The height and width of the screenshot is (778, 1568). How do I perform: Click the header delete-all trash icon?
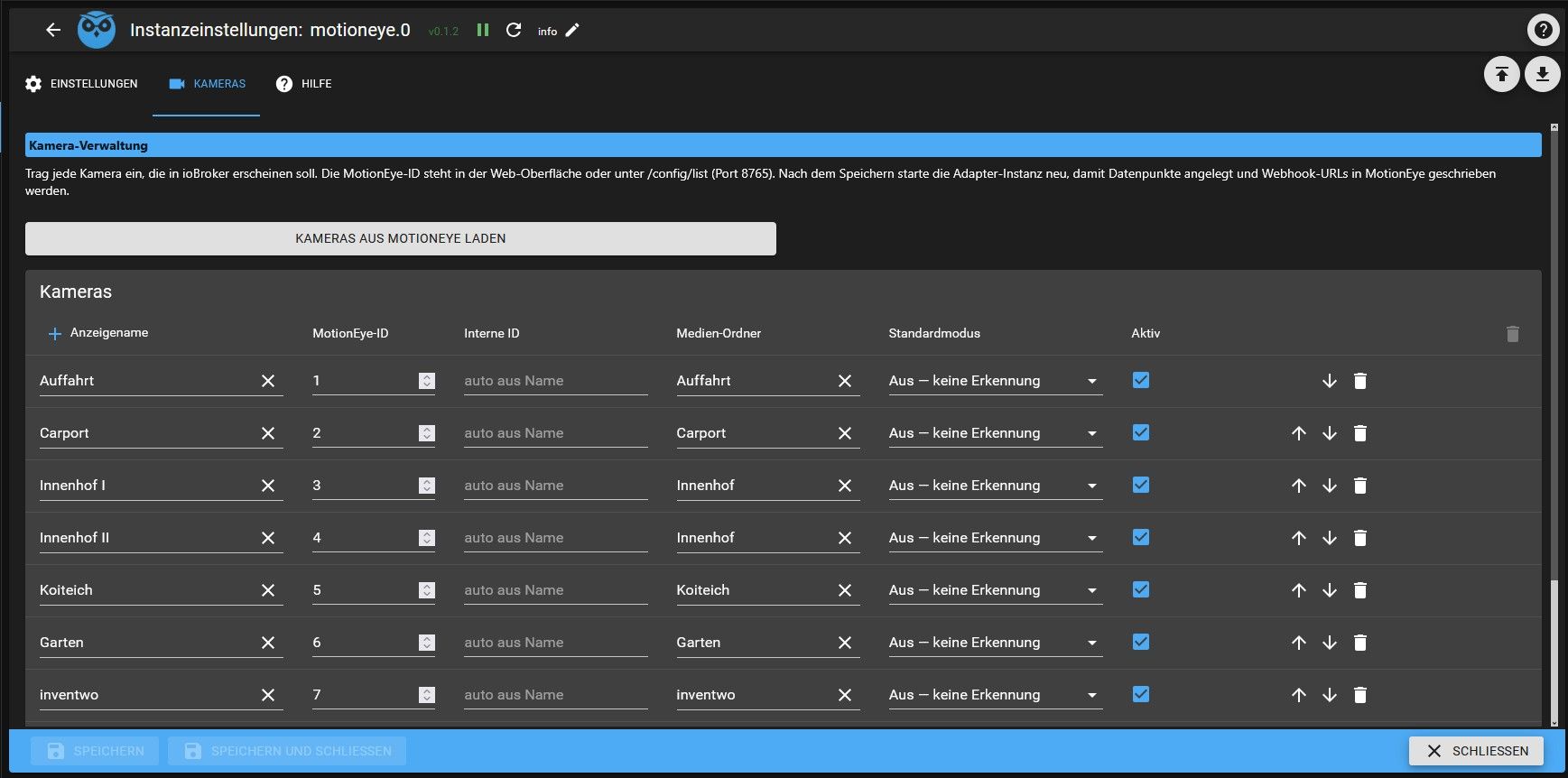pos(1513,334)
